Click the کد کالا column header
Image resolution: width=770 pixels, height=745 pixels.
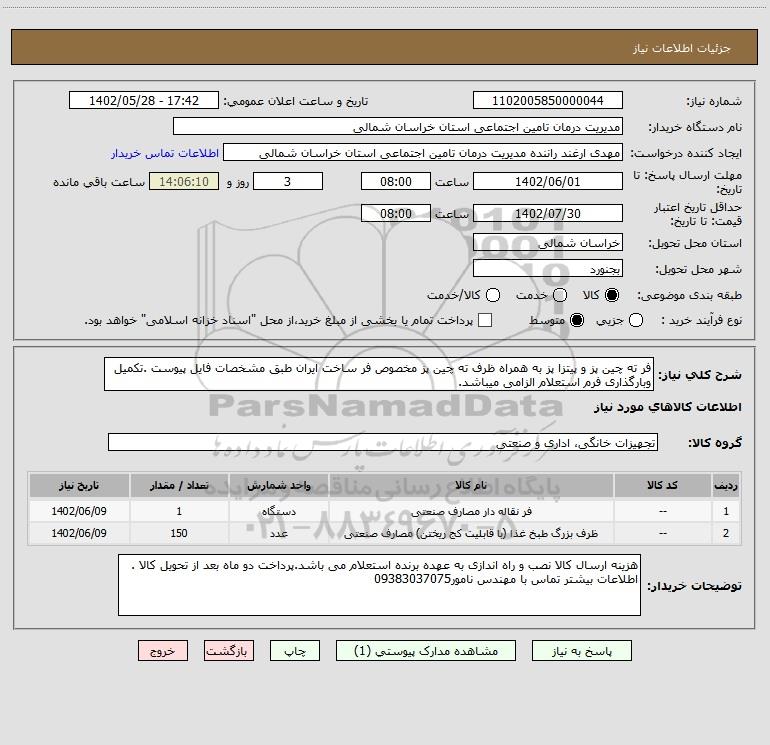click(662, 486)
